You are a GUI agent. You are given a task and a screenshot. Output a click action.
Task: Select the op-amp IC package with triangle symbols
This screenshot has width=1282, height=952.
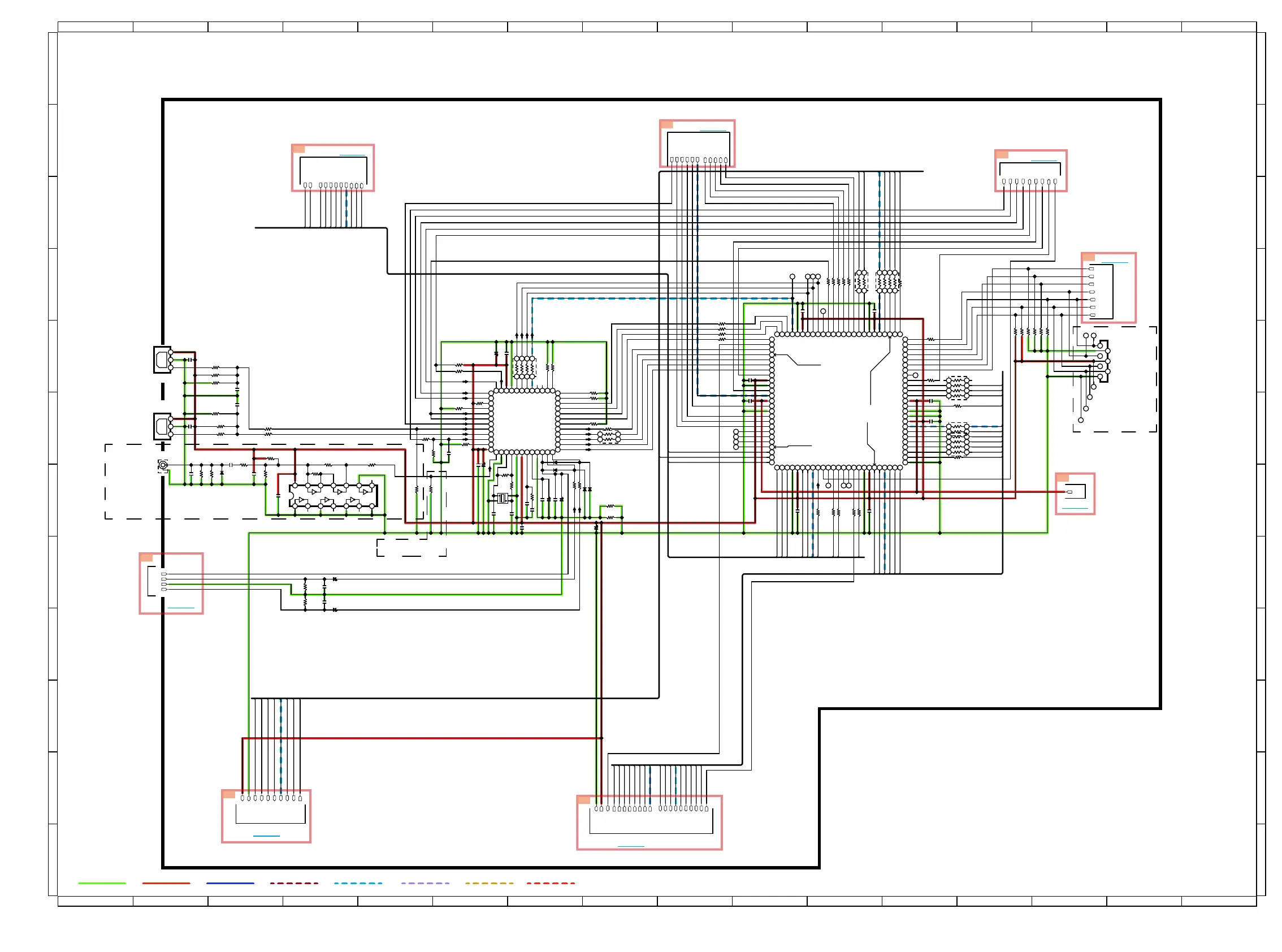[334, 496]
